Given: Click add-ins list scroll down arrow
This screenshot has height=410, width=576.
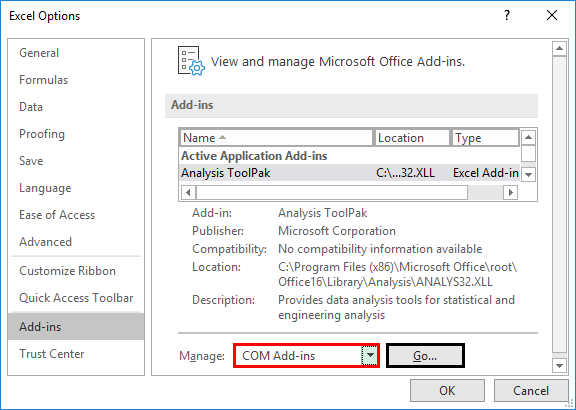Looking at the screenshot, I should coord(528,174).
